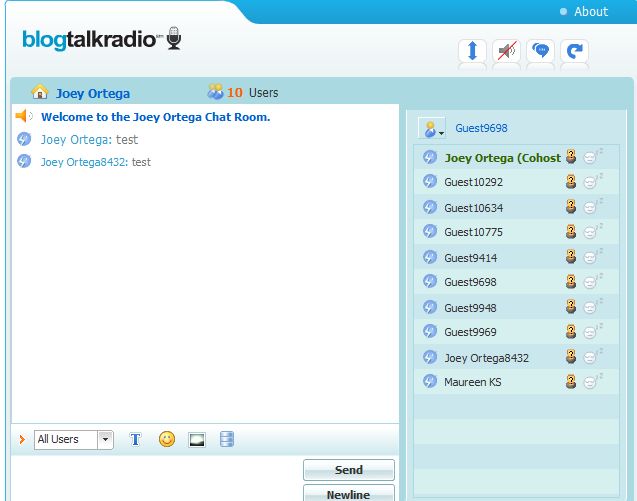Select Joey Ortega (Cohost) in user list
Viewport: 637px width, 501px height.
[516, 157]
